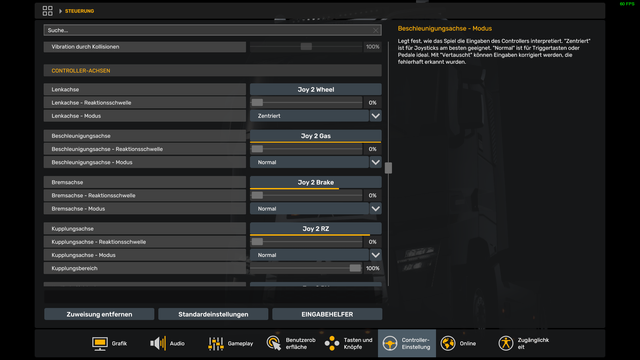
Task: Select the Kupplungsbereich row label
Action: tap(145, 268)
